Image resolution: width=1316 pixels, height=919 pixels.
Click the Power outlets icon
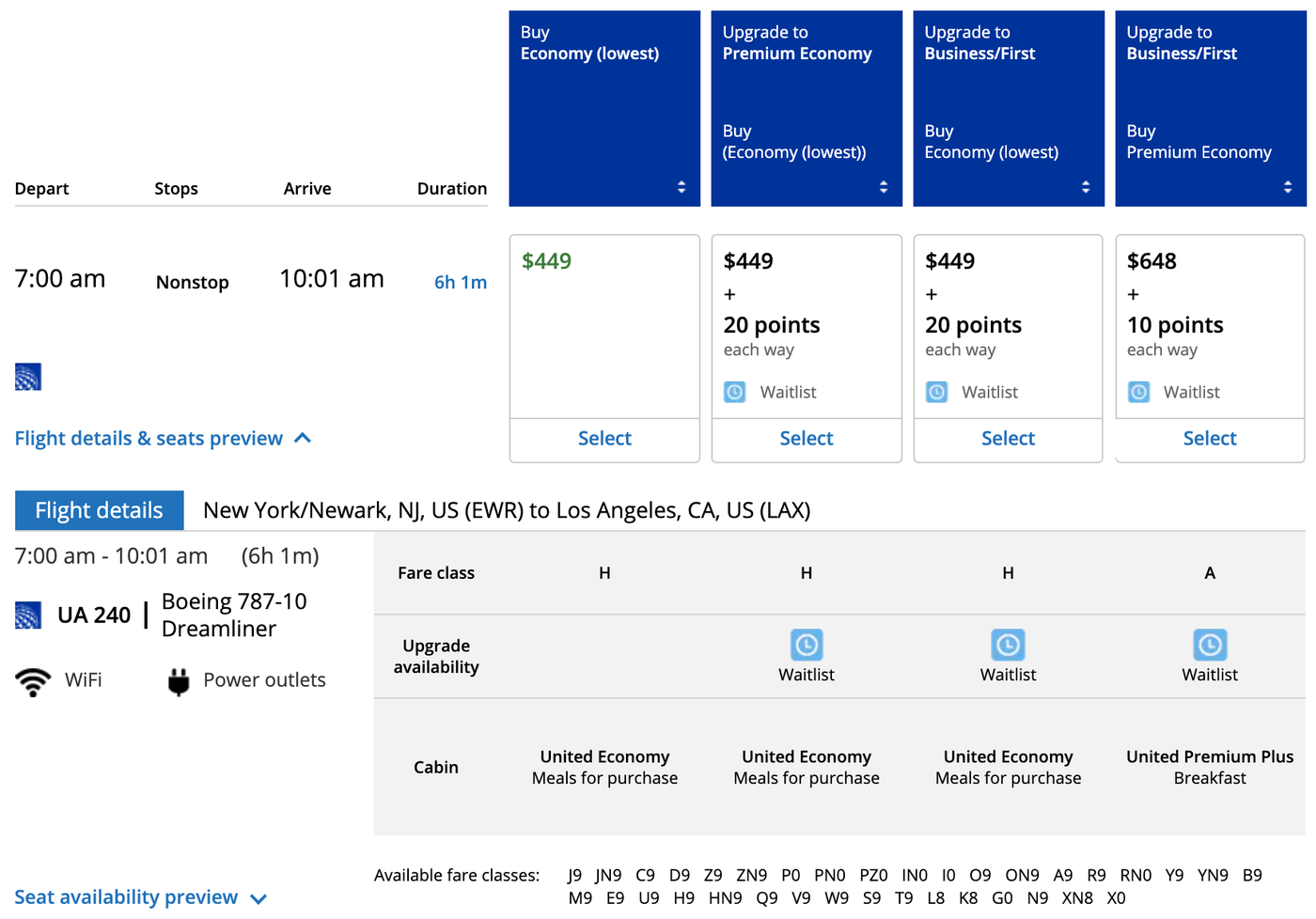[x=176, y=678]
